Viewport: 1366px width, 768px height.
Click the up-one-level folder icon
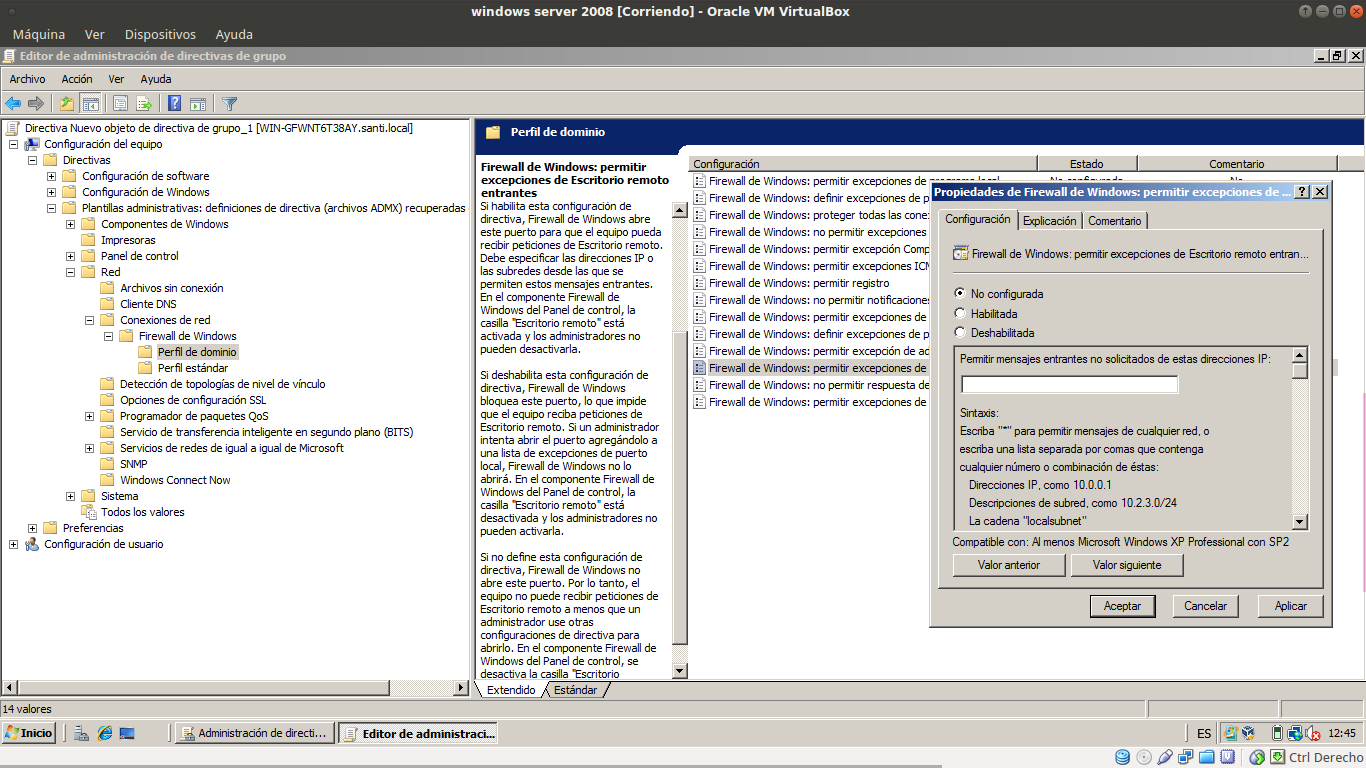click(67, 103)
